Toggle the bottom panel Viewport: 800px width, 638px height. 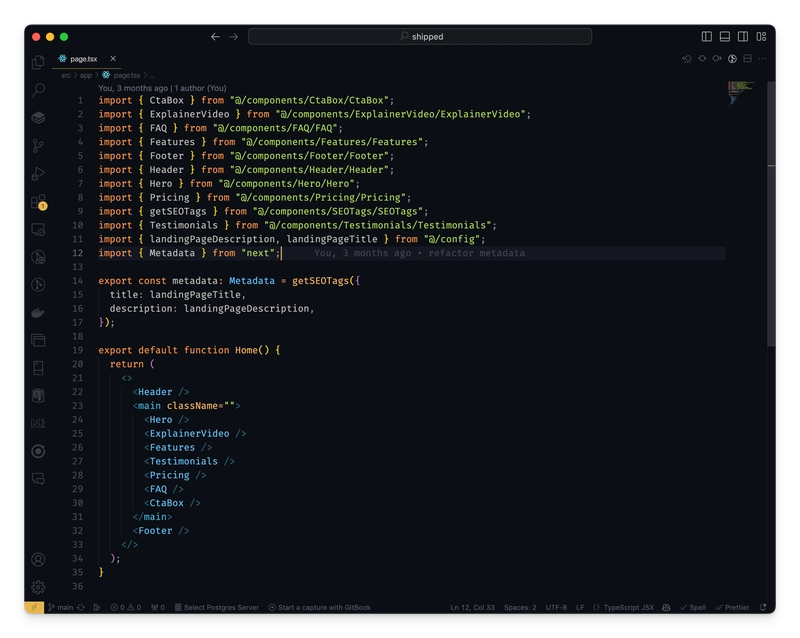click(x=724, y=37)
